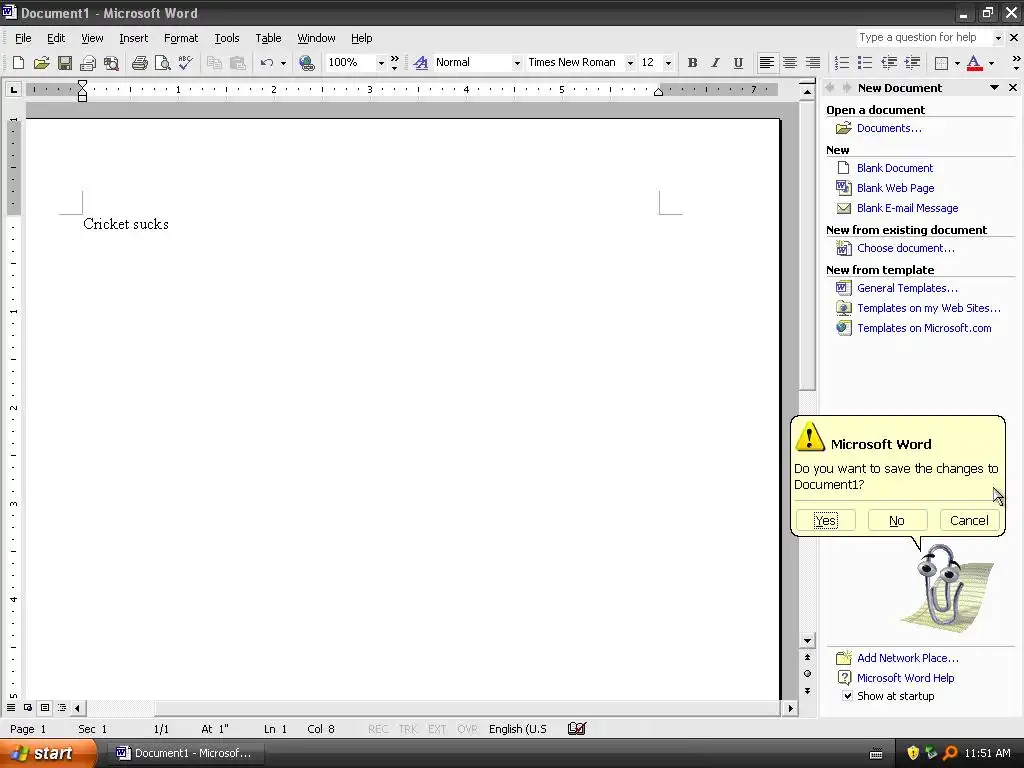Click Document1 taskbar button
The image size is (1024, 768).
pos(184,753)
